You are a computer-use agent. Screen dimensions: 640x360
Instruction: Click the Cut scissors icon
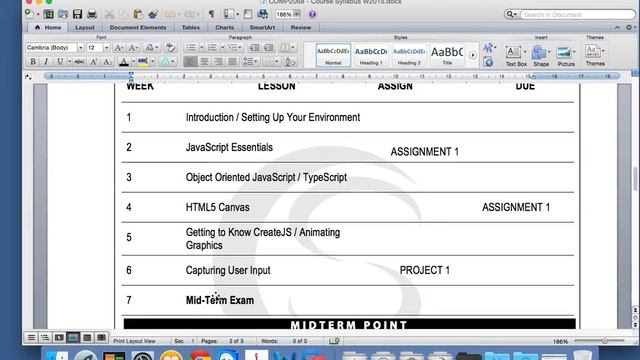(109, 14)
